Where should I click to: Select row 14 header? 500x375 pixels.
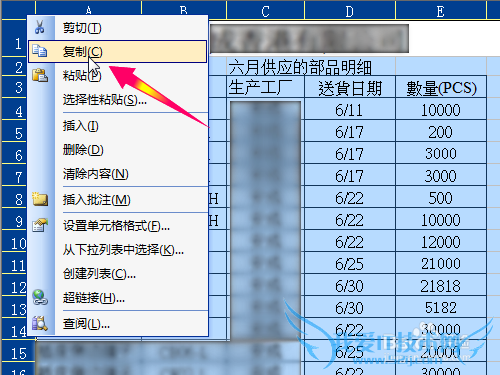14,329
